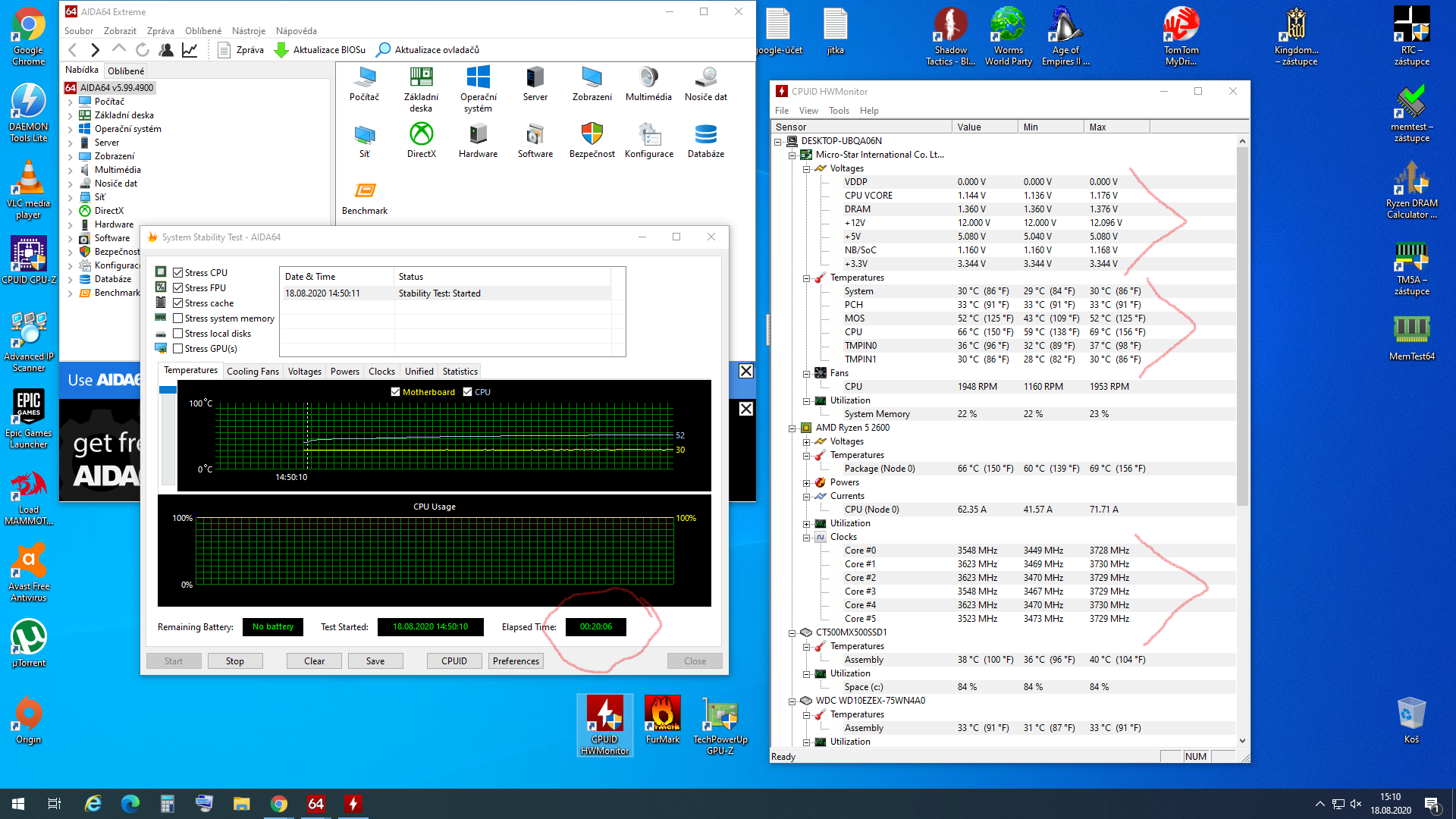This screenshot has width=1456, height=819.
Task: Click the Save button in Stability Test
Action: (x=375, y=661)
